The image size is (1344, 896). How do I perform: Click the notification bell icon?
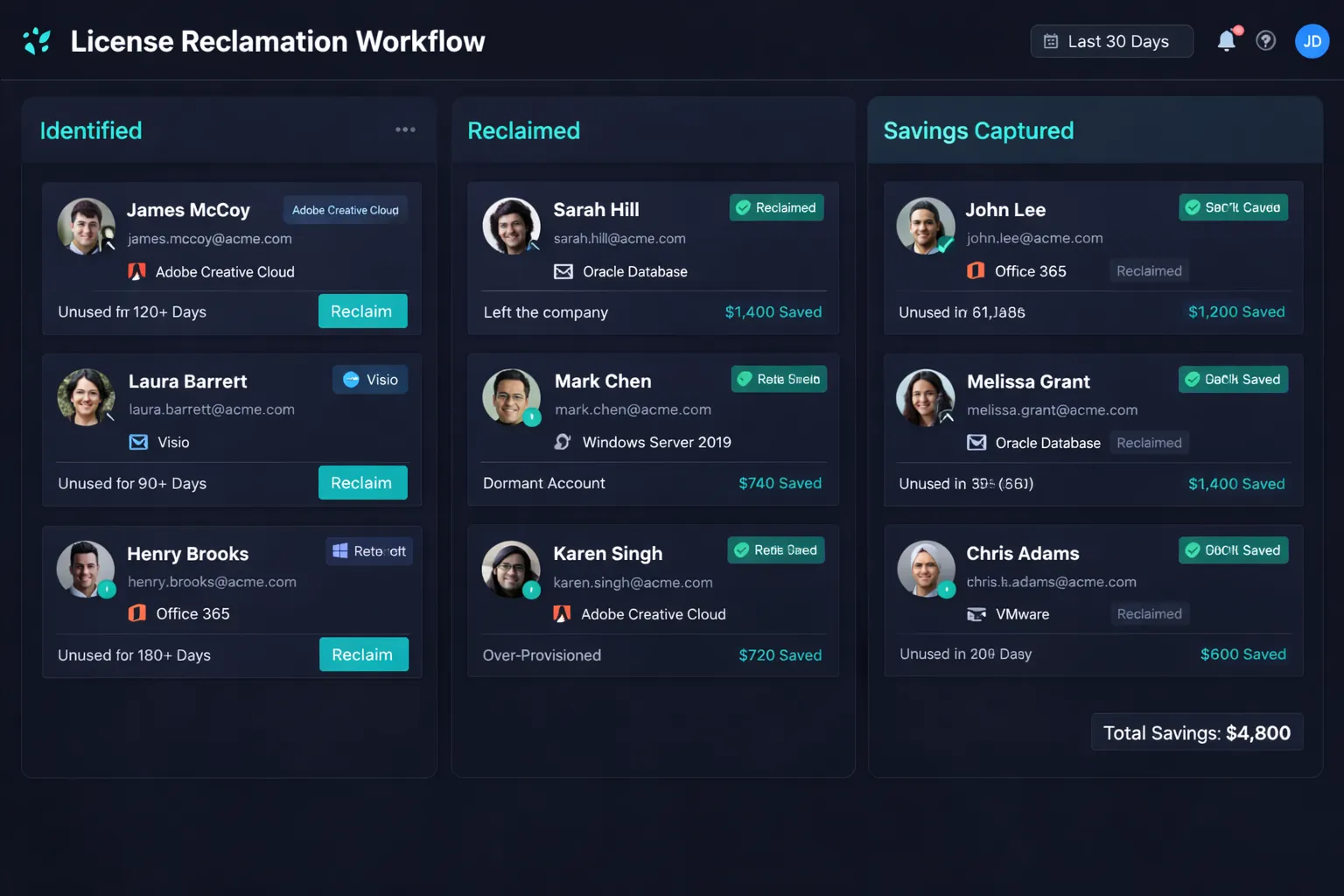tap(1227, 41)
